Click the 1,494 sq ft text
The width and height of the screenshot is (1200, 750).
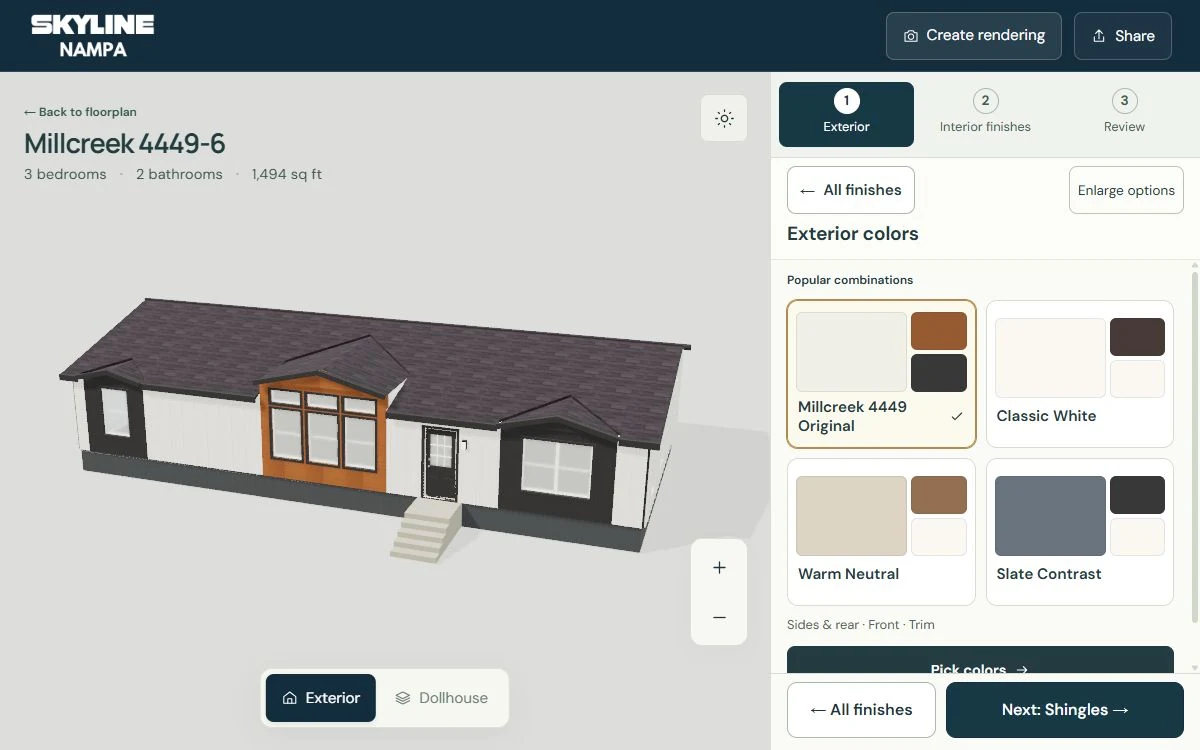click(x=286, y=174)
